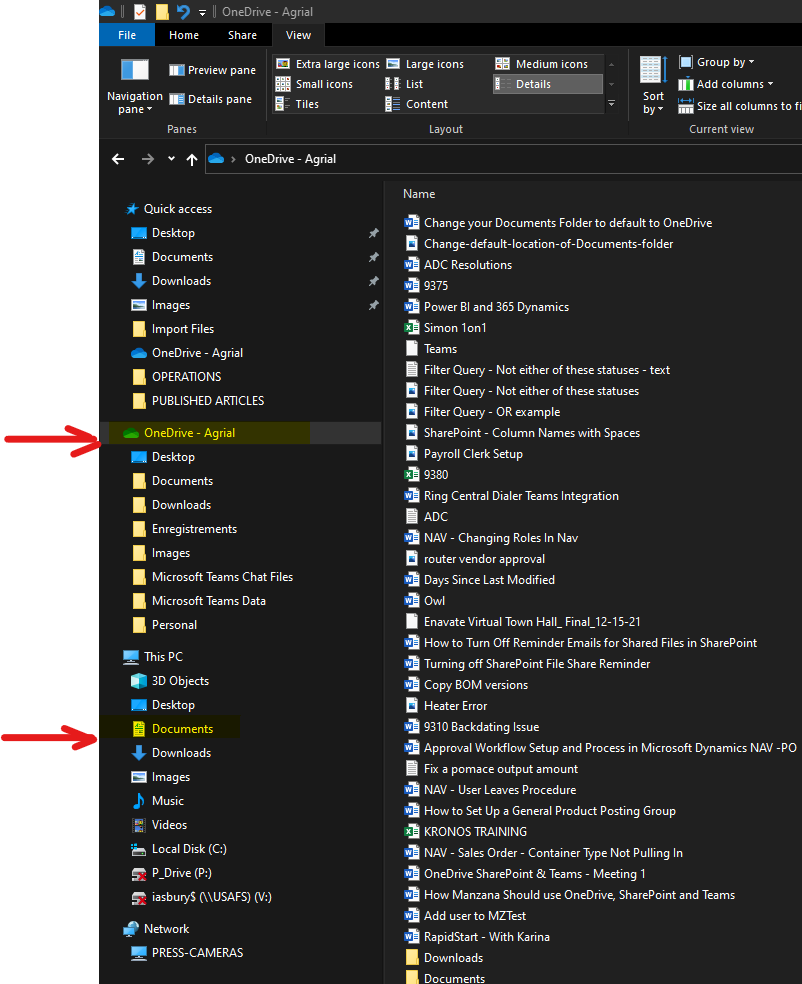The width and height of the screenshot is (802, 984).
Task: Toggle the Preview pane
Action: (x=212, y=70)
